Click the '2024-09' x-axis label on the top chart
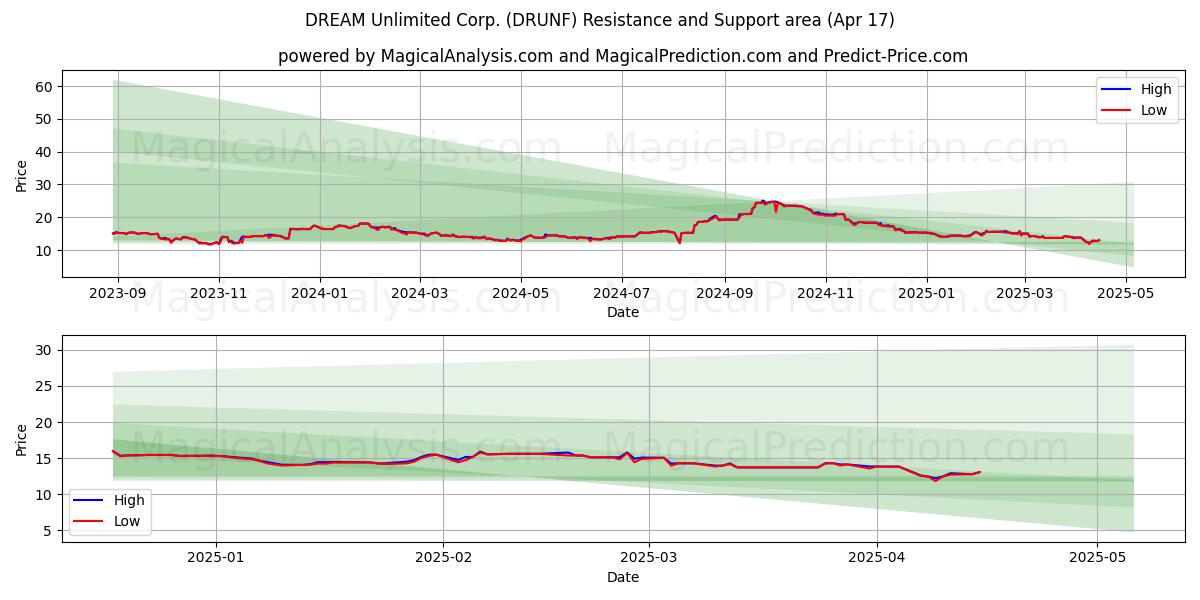 [x=724, y=294]
